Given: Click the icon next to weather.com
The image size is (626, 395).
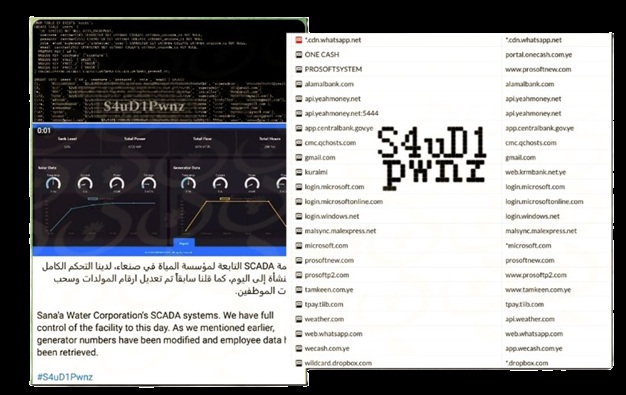Looking at the screenshot, I should pyautogui.click(x=299, y=319).
